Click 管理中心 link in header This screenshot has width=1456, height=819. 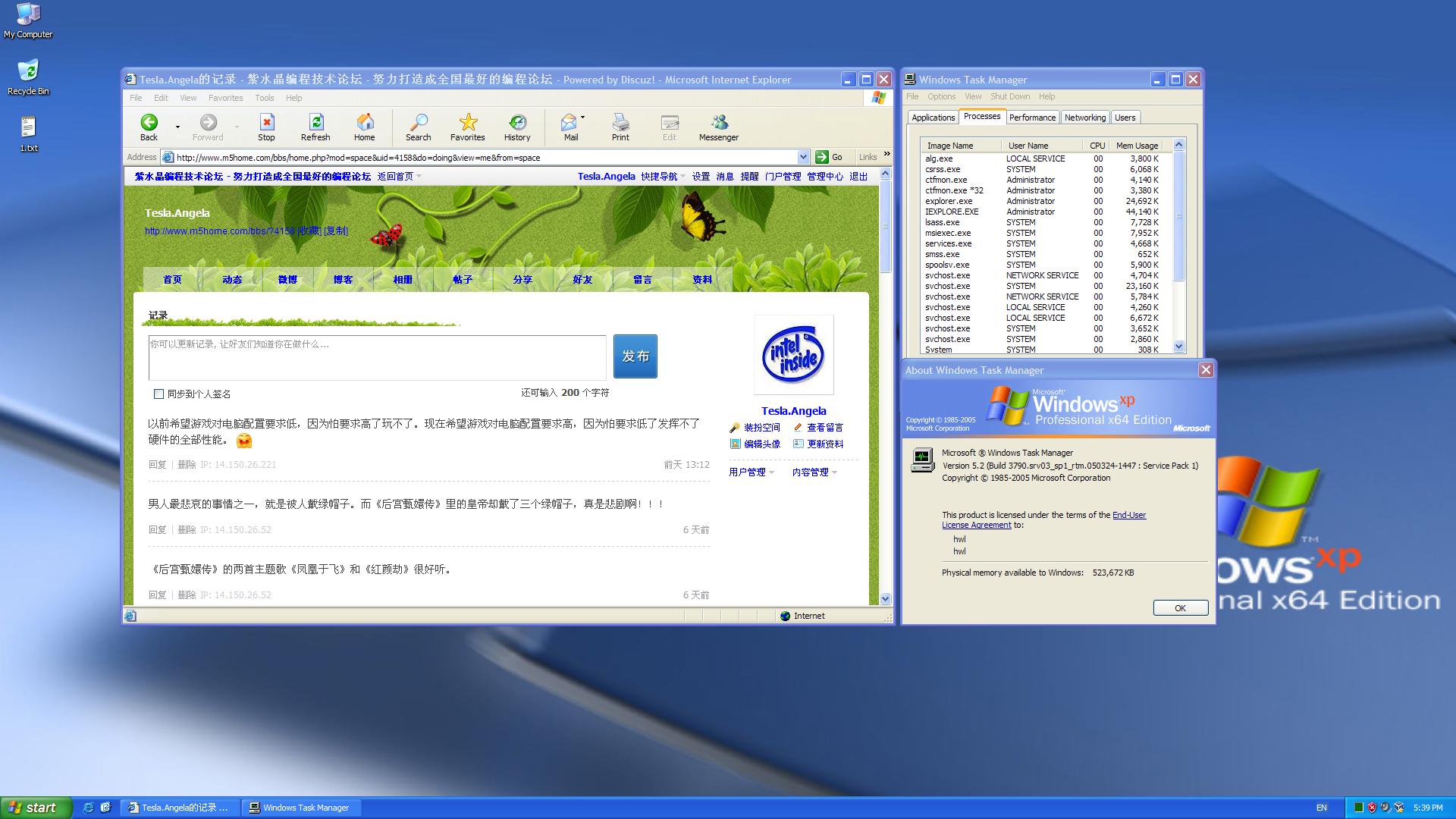coord(825,176)
